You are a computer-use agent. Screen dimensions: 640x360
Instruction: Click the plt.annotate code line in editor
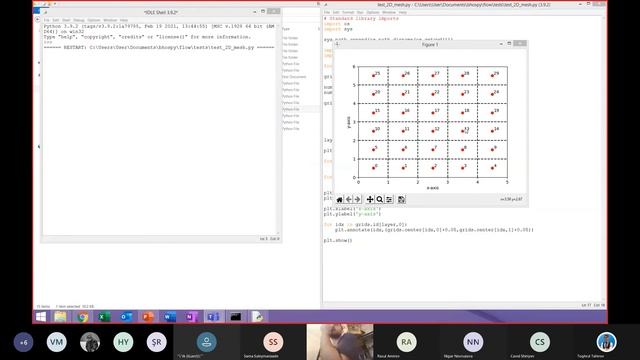(434, 230)
